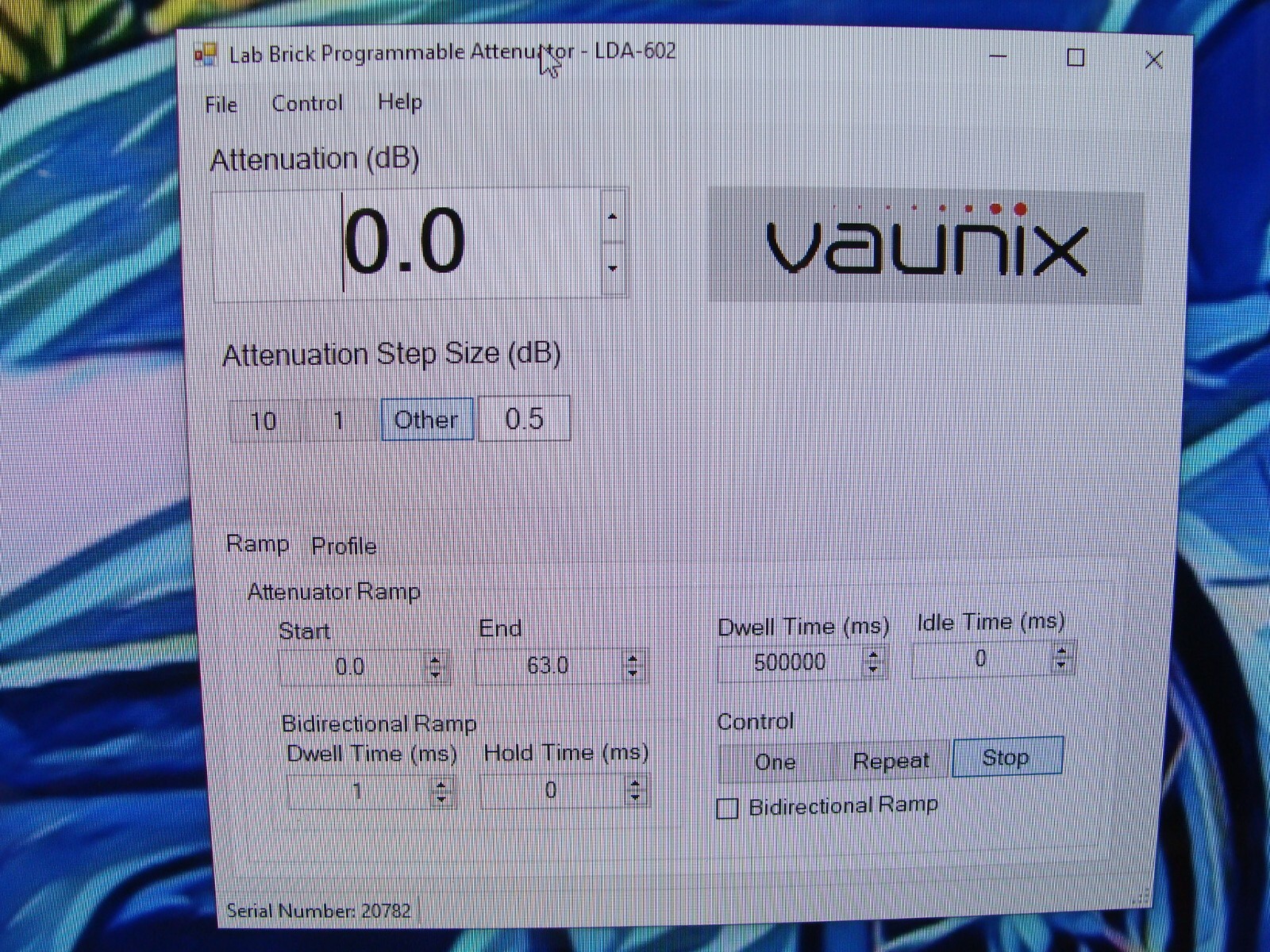Start a single ramp with One button
Viewport: 1270px width, 952px height.
tap(775, 762)
